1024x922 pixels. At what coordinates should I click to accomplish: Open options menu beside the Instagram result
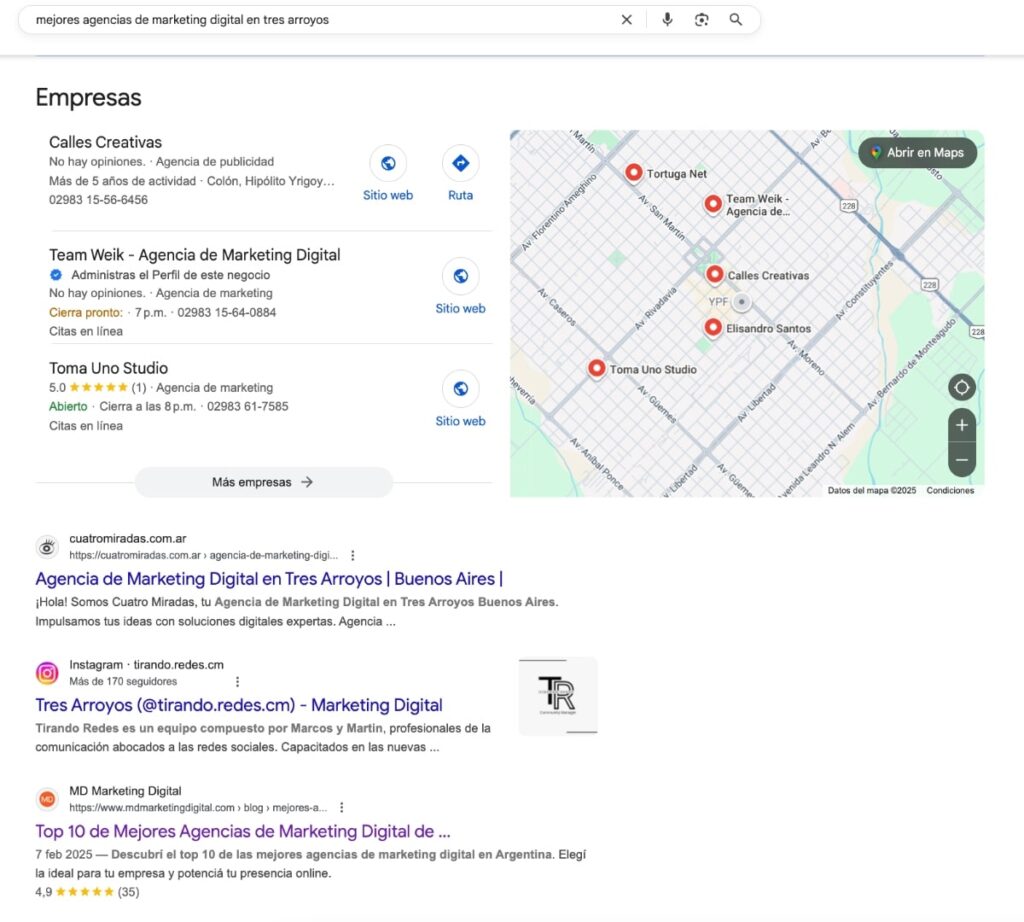[237, 681]
